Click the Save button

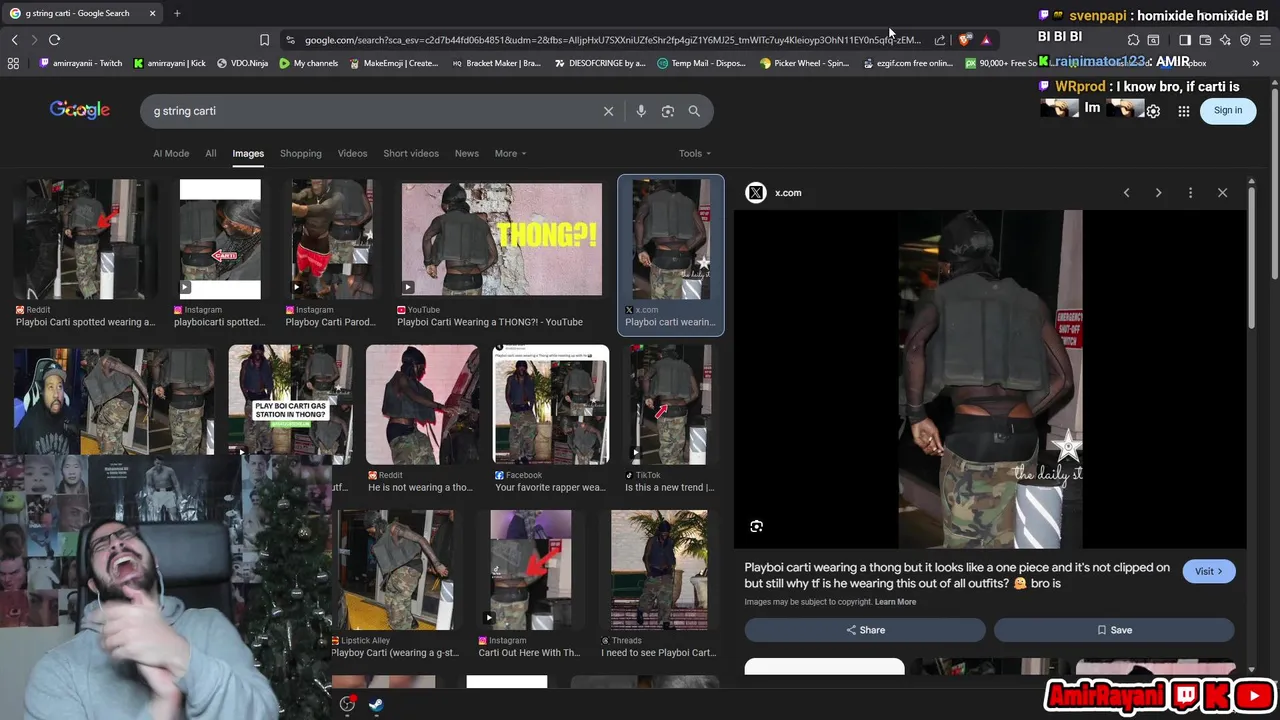(1114, 630)
